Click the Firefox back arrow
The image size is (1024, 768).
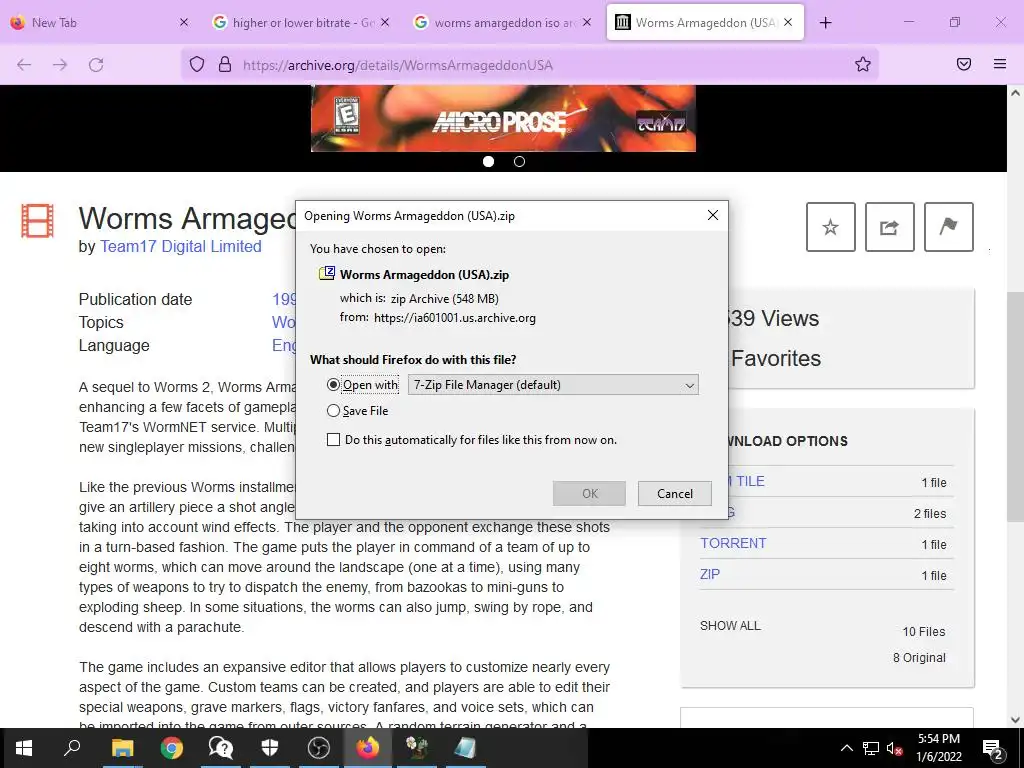point(24,65)
